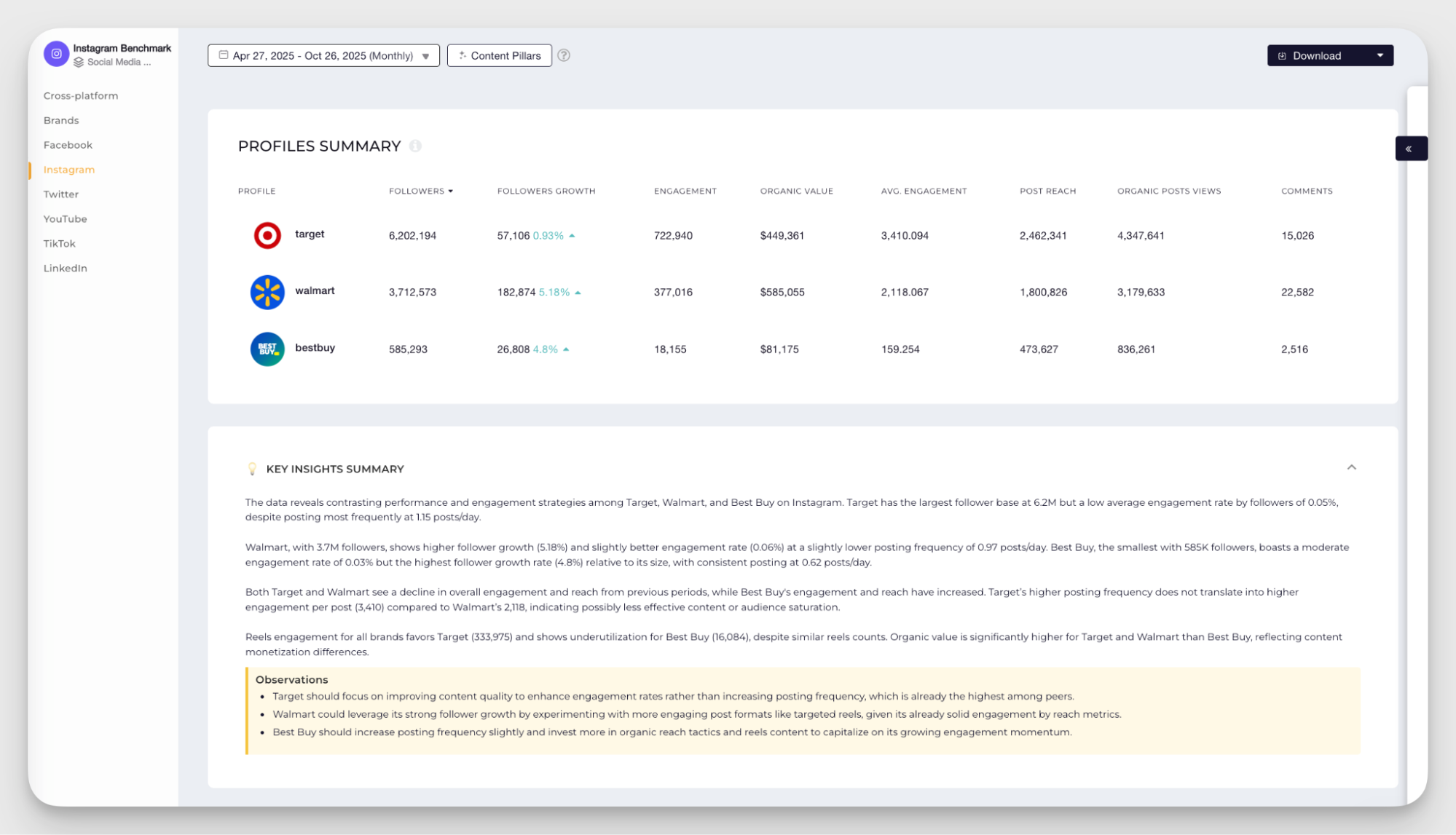Click the Target brand logo

[x=267, y=235]
